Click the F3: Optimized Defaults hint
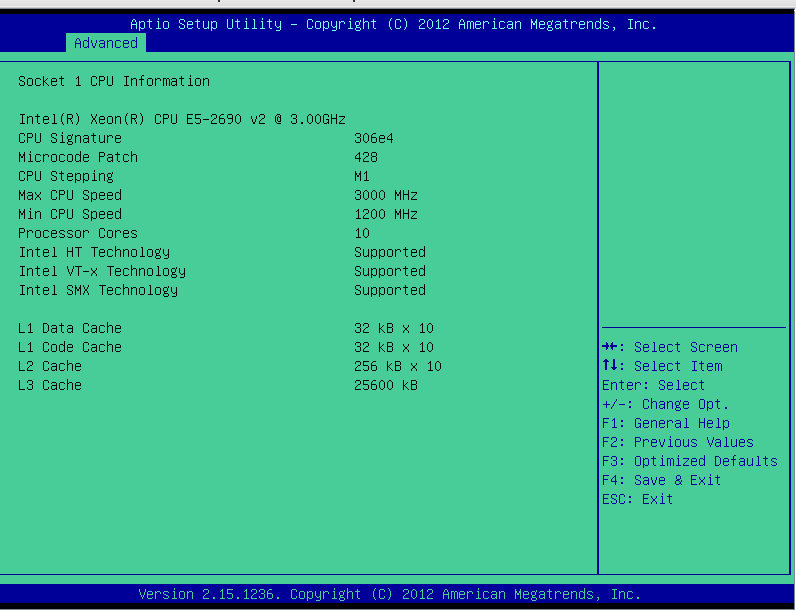This screenshot has width=796, height=610. (690, 461)
